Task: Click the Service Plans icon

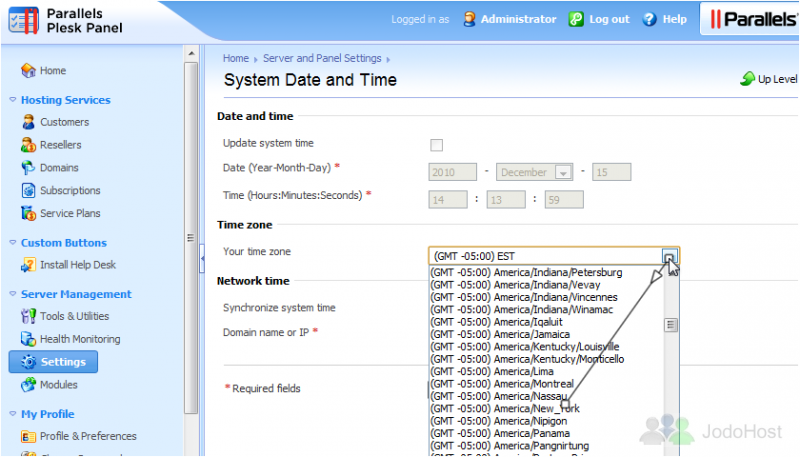Action: 28,213
